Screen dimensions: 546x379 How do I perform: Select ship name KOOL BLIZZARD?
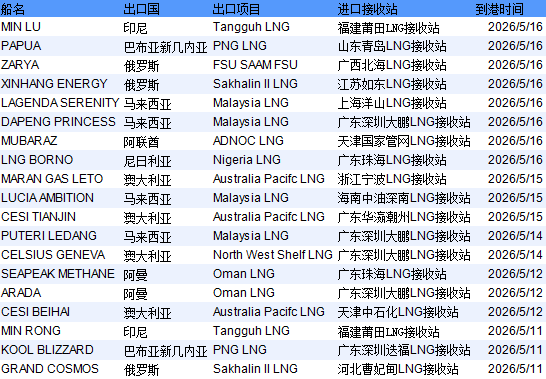click(x=47, y=350)
